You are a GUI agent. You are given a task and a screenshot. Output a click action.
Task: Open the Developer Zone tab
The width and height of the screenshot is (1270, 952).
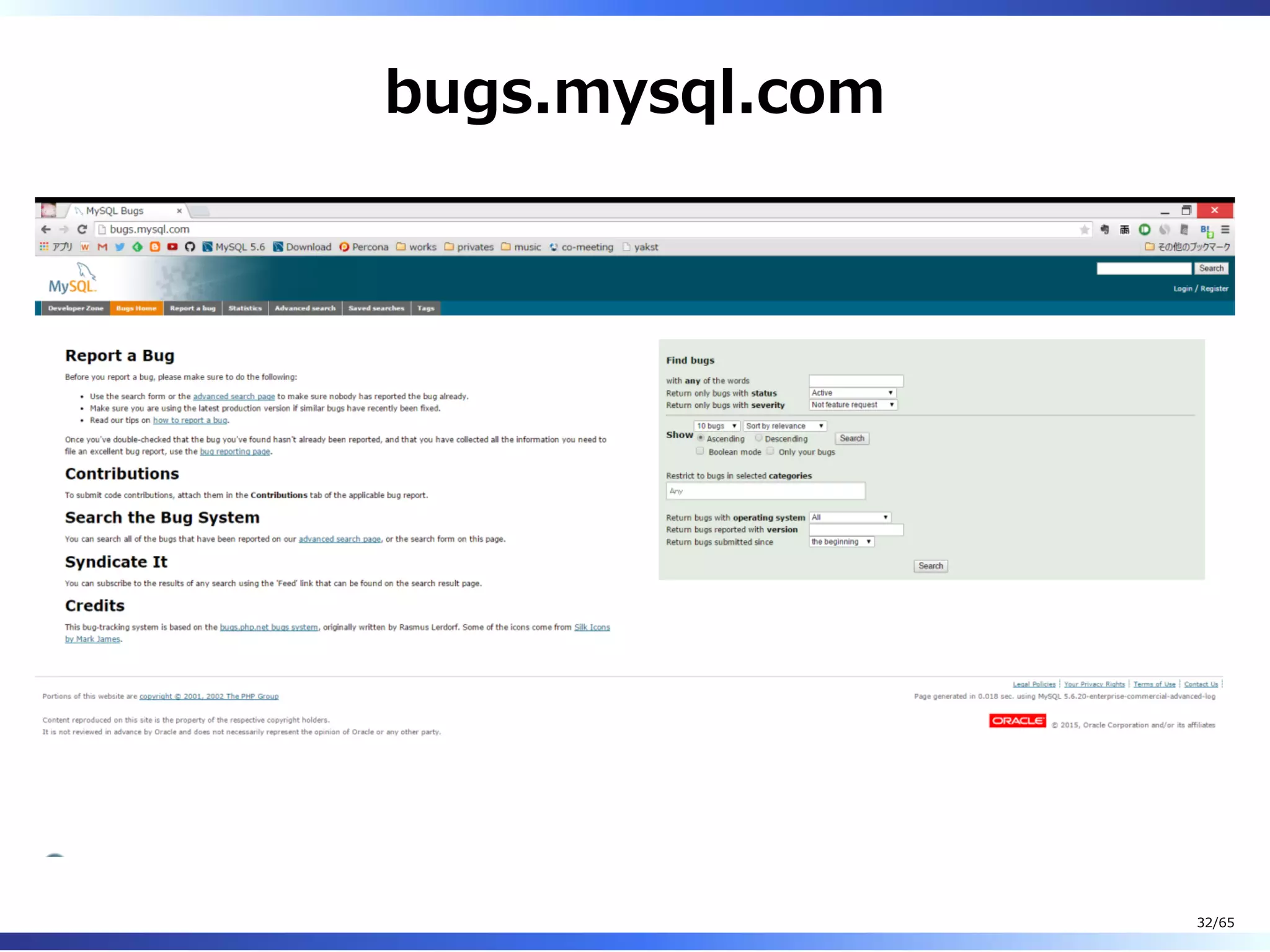[x=76, y=308]
